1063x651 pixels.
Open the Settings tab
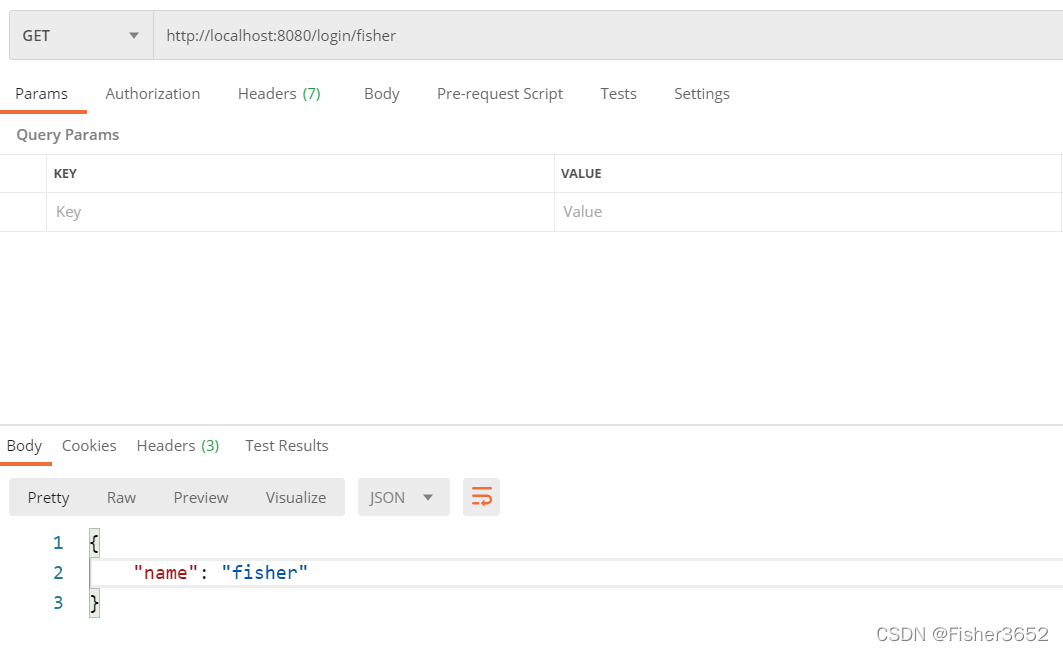[x=702, y=94]
